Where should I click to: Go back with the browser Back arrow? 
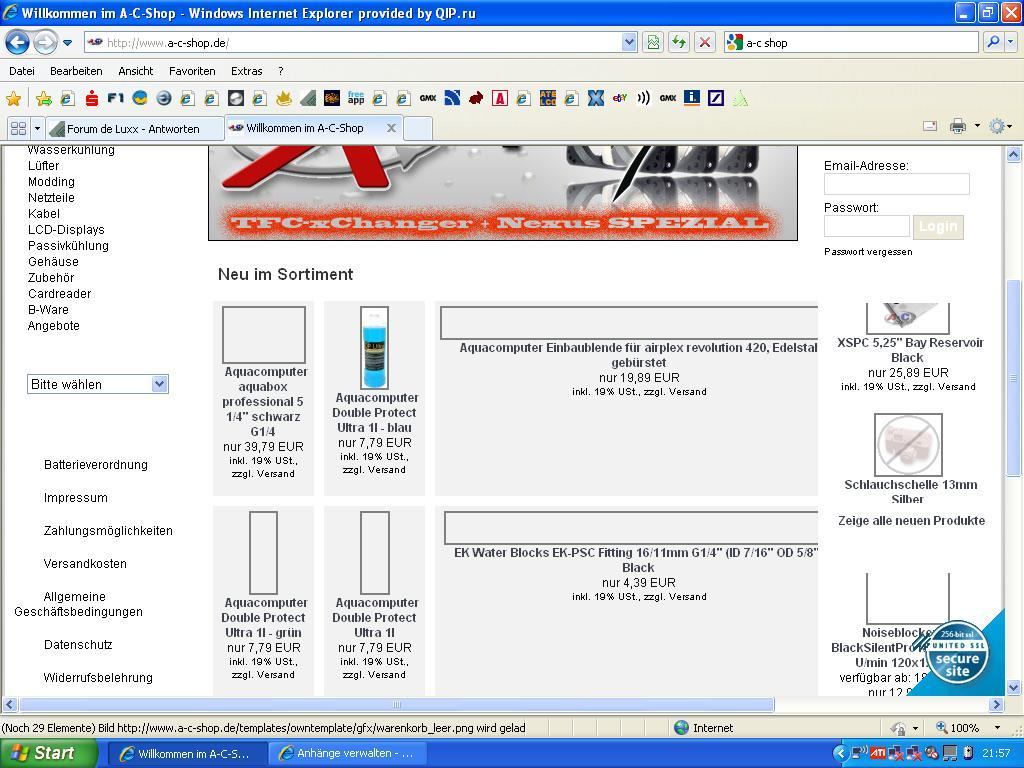point(18,43)
